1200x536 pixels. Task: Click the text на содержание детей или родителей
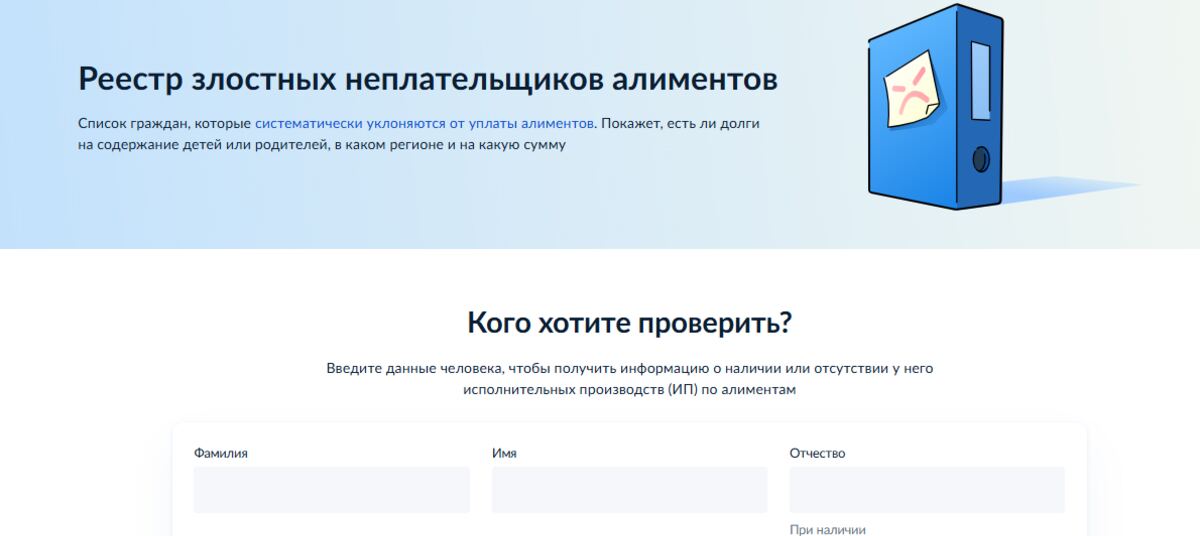[200, 145]
